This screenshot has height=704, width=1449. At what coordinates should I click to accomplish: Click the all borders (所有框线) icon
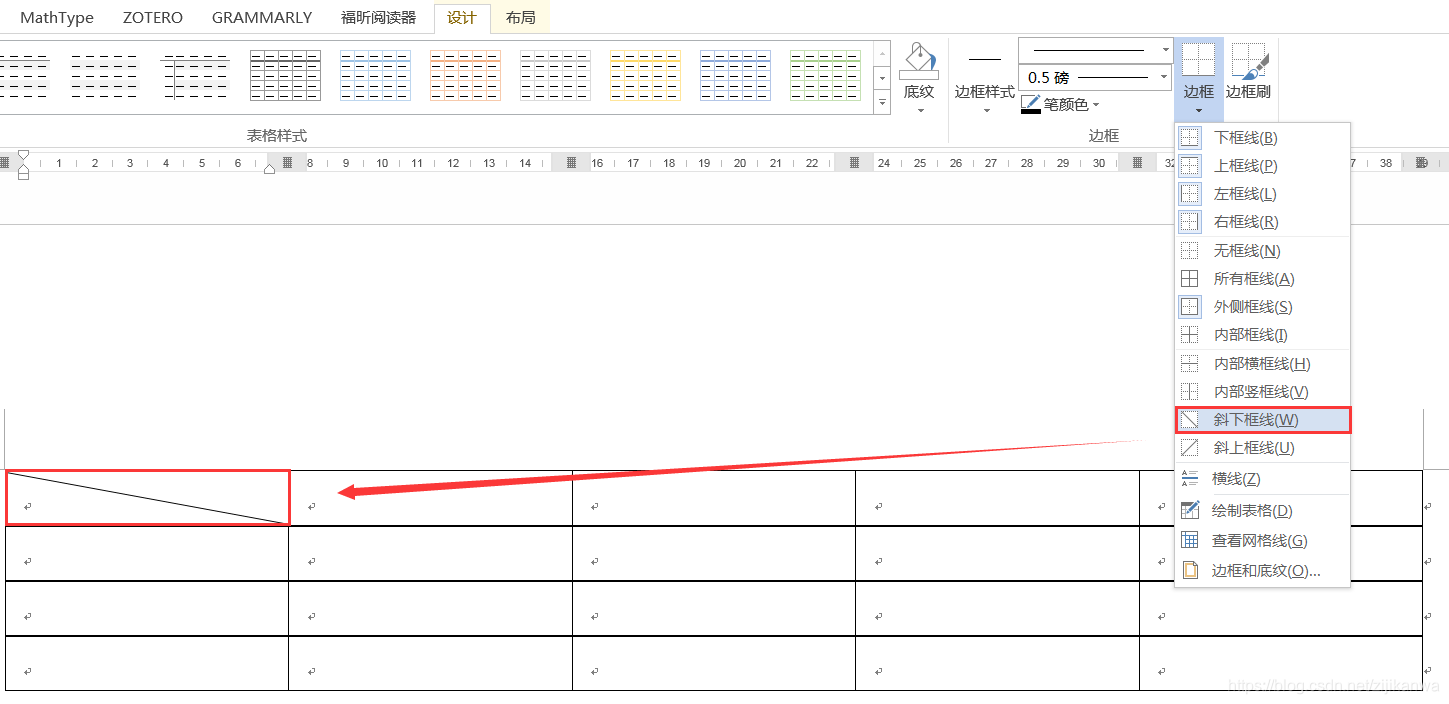(1190, 279)
